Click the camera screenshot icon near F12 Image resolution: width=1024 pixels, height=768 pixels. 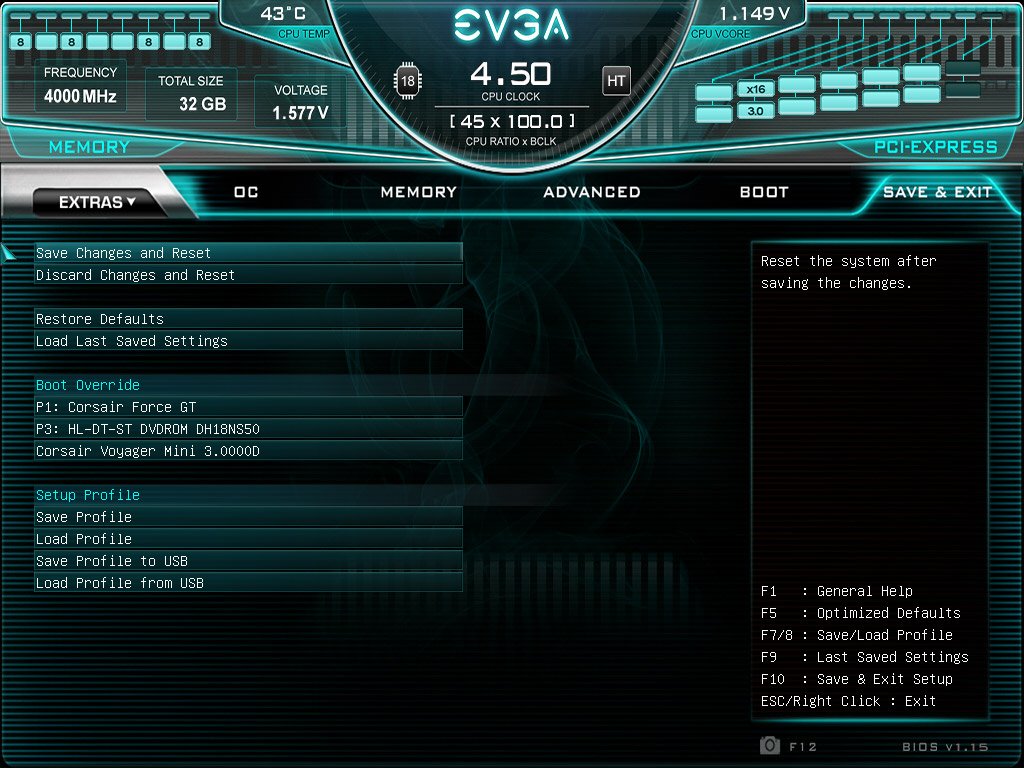770,745
